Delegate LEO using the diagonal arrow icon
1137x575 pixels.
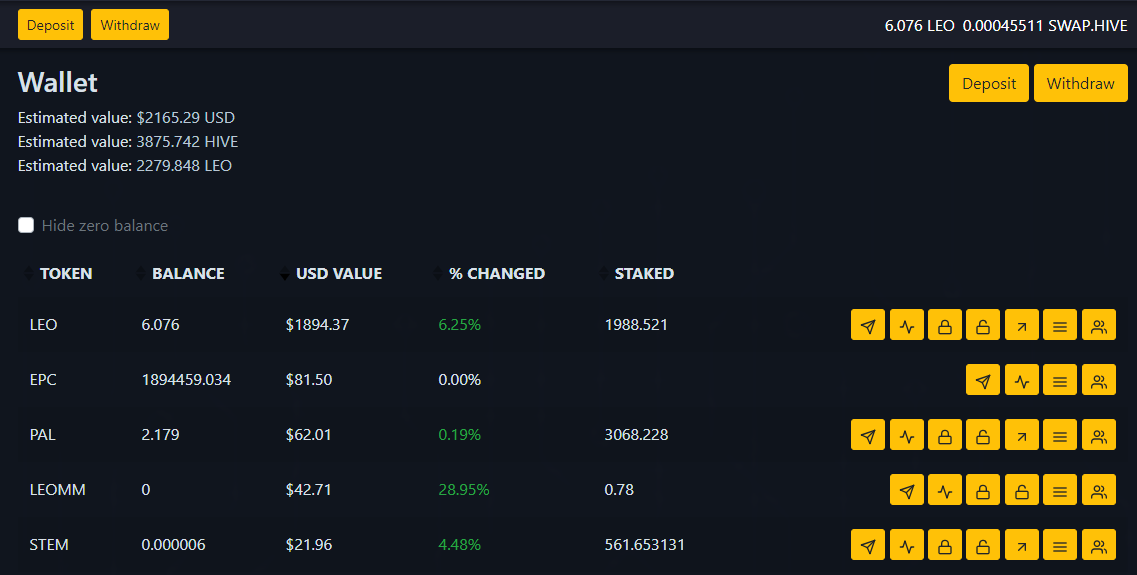point(1022,325)
